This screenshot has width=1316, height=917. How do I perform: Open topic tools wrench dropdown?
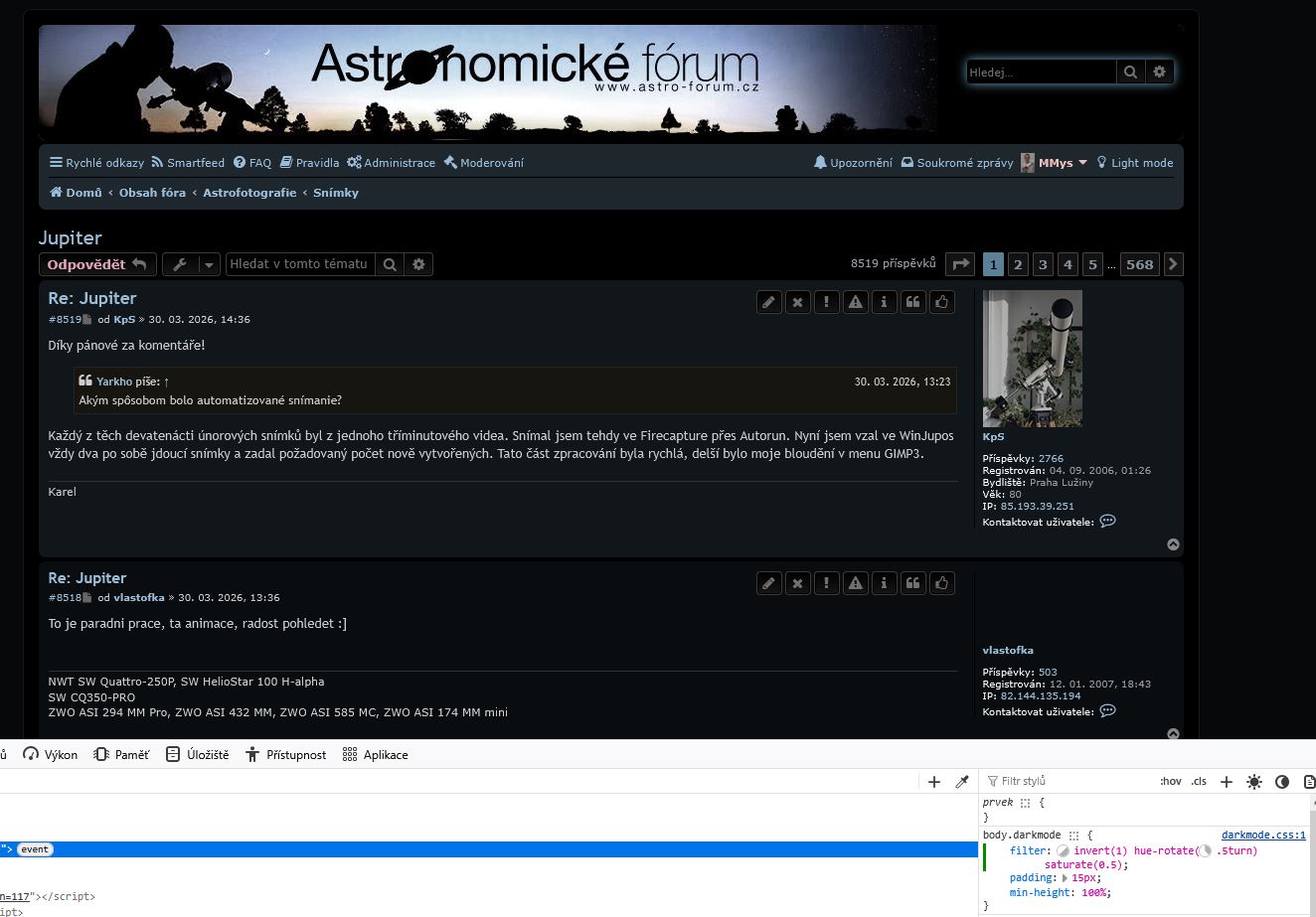coord(191,264)
